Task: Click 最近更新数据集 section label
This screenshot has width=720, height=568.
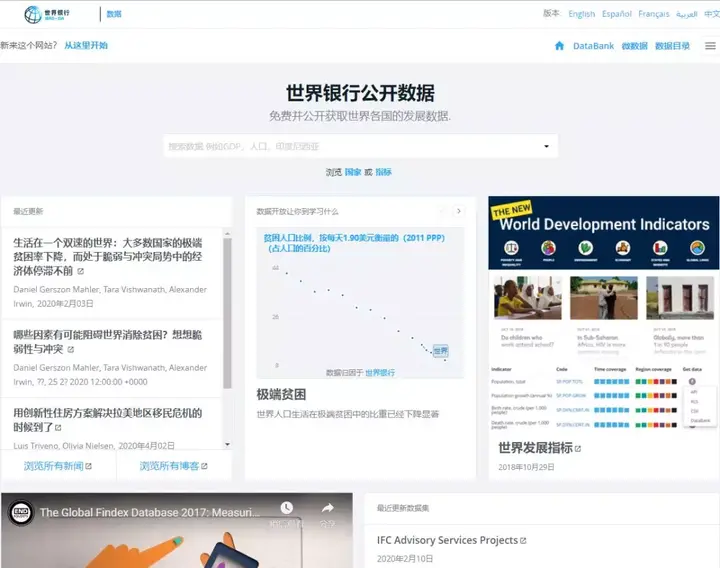Action: pyautogui.click(x=403, y=508)
